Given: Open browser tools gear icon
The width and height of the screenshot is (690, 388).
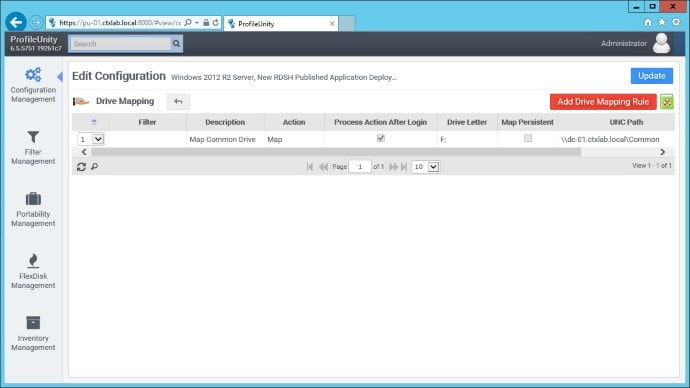Looking at the screenshot, I should (x=676, y=22).
